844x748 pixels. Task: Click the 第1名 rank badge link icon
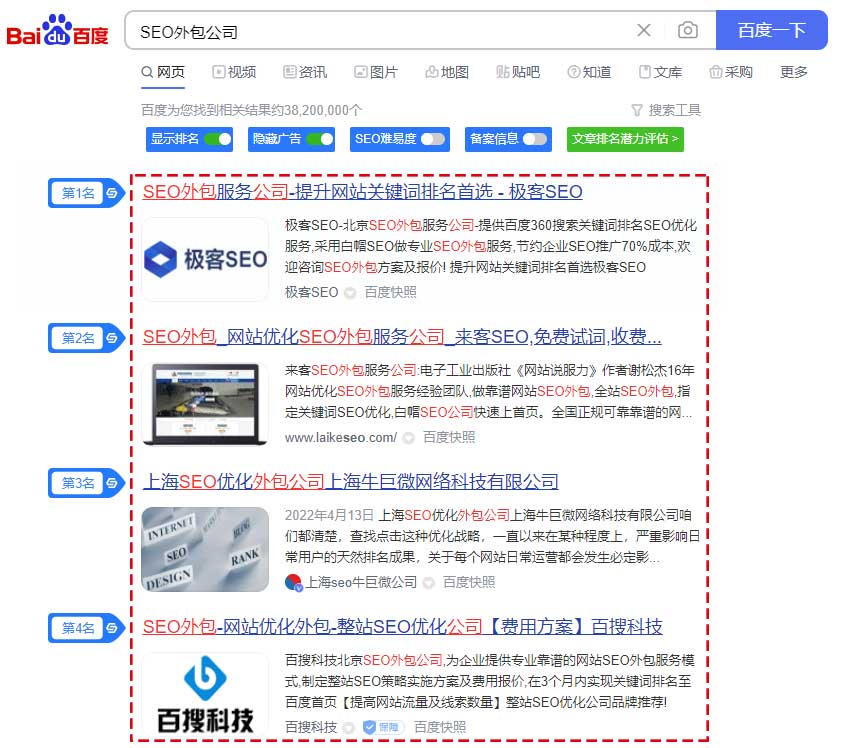pyautogui.click(x=112, y=193)
